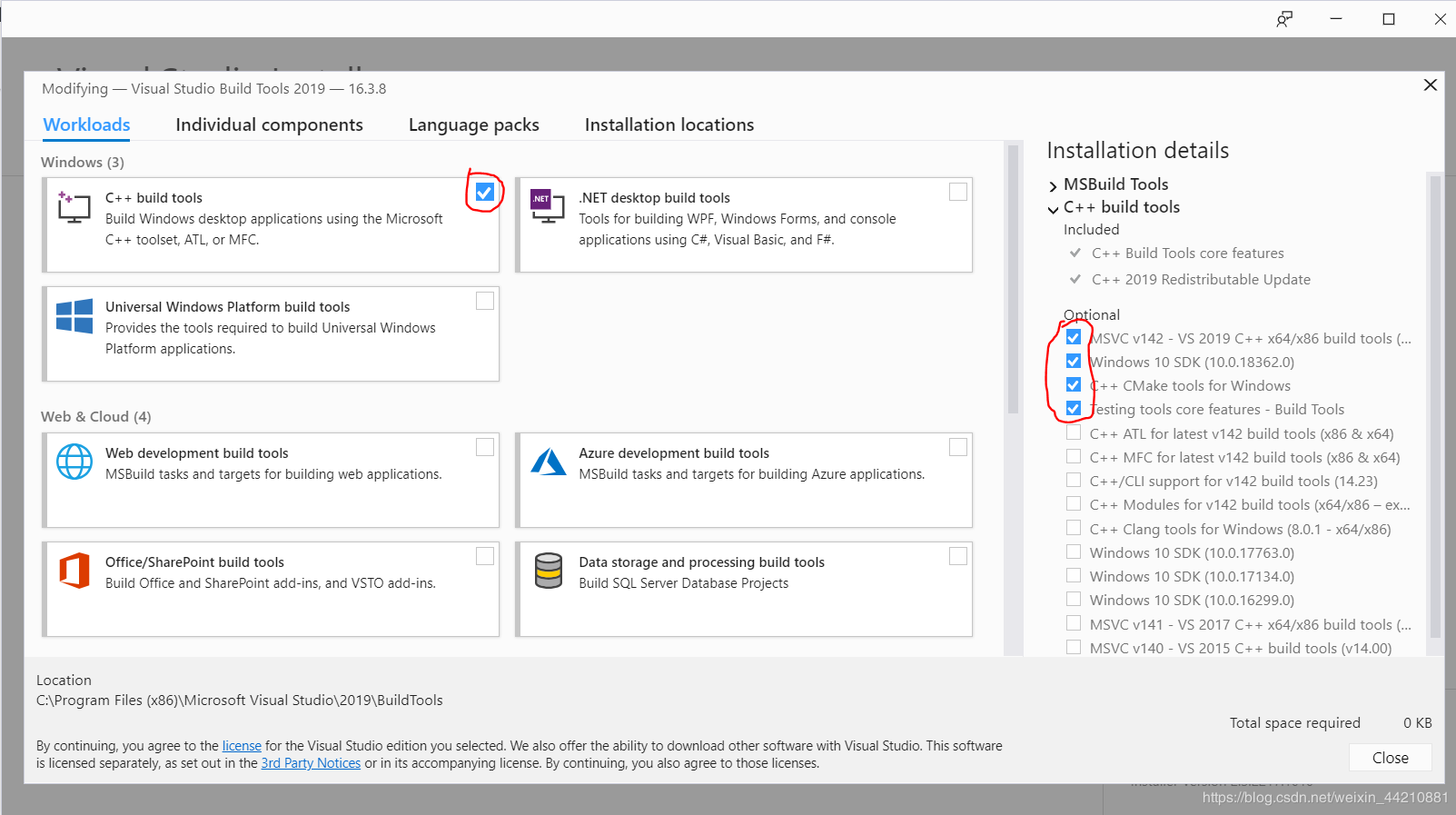Open the license link
This screenshot has width=1456, height=815.
(242, 746)
